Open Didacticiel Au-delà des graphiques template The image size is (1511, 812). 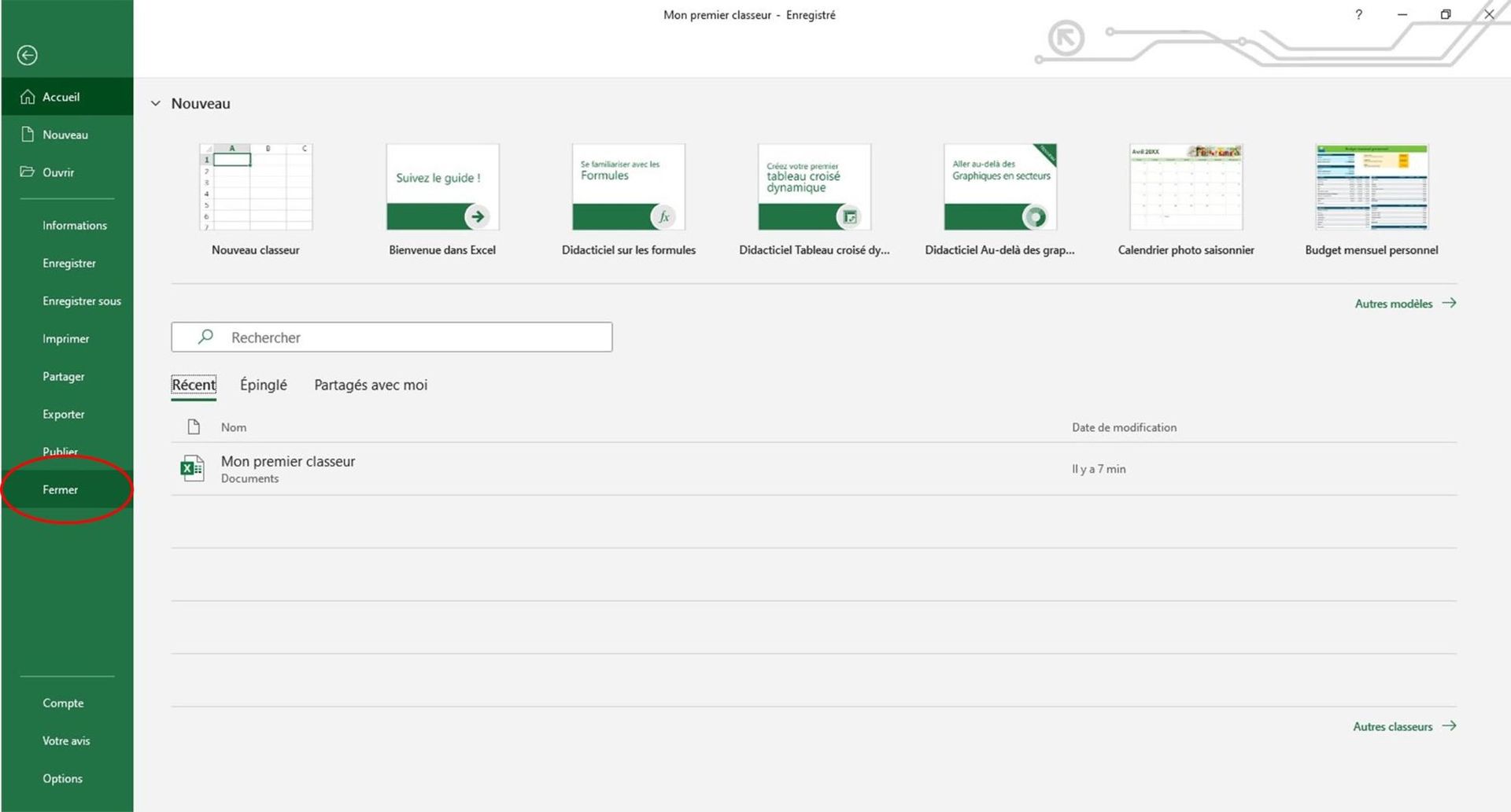coord(1000,201)
